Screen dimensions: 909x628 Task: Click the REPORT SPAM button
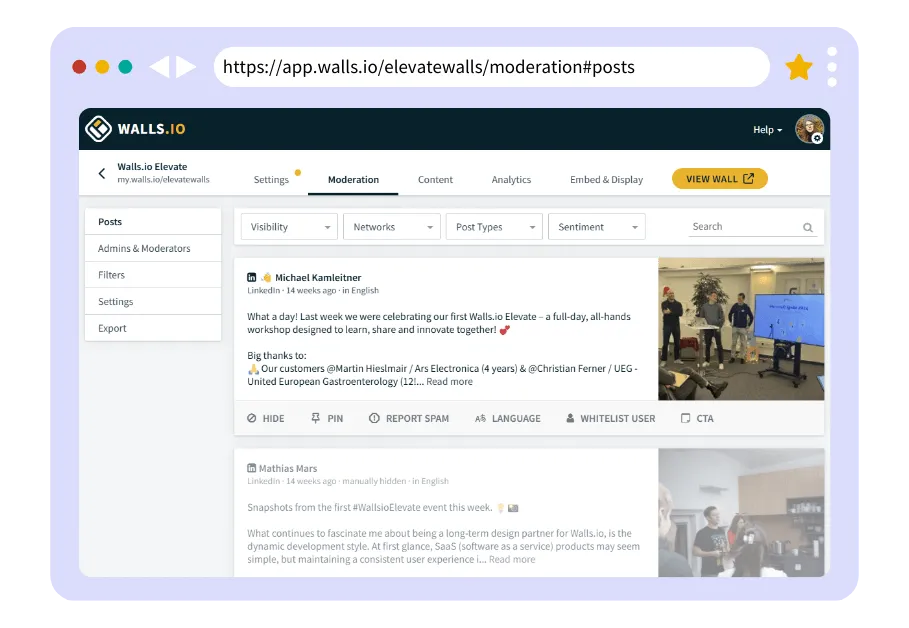409,418
